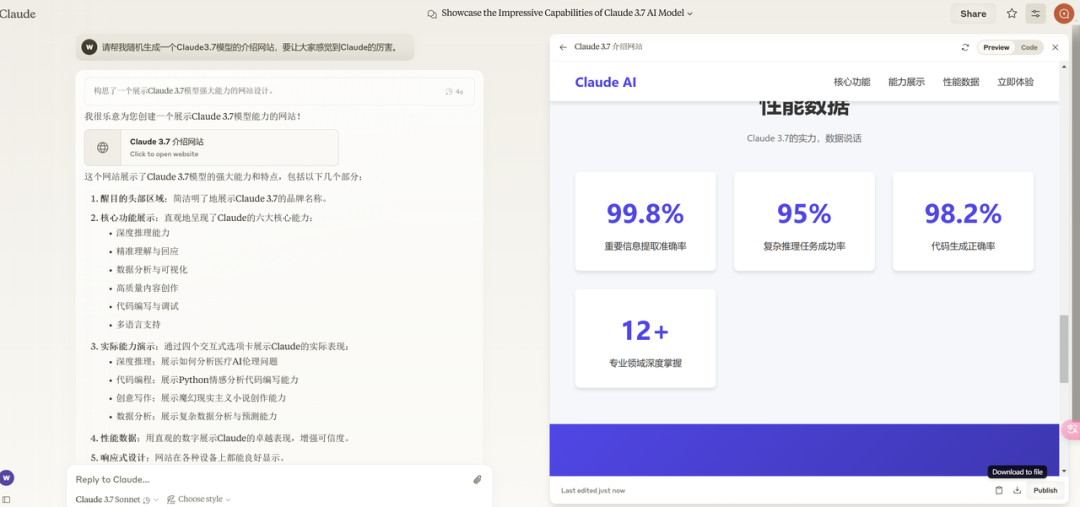Click the artifact panel title text
Screen dimensions: 1080x507
coord(608,48)
